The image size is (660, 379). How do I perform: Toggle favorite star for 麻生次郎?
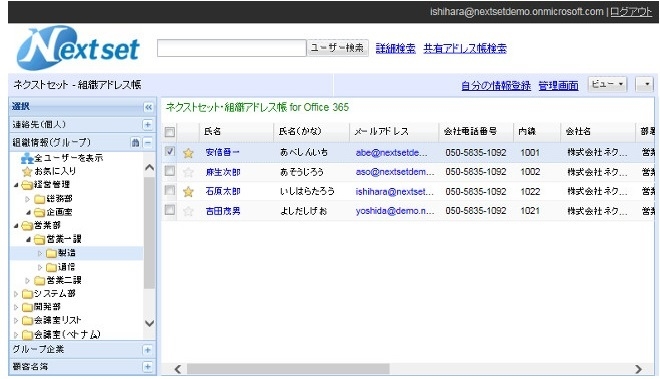click(188, 172)
